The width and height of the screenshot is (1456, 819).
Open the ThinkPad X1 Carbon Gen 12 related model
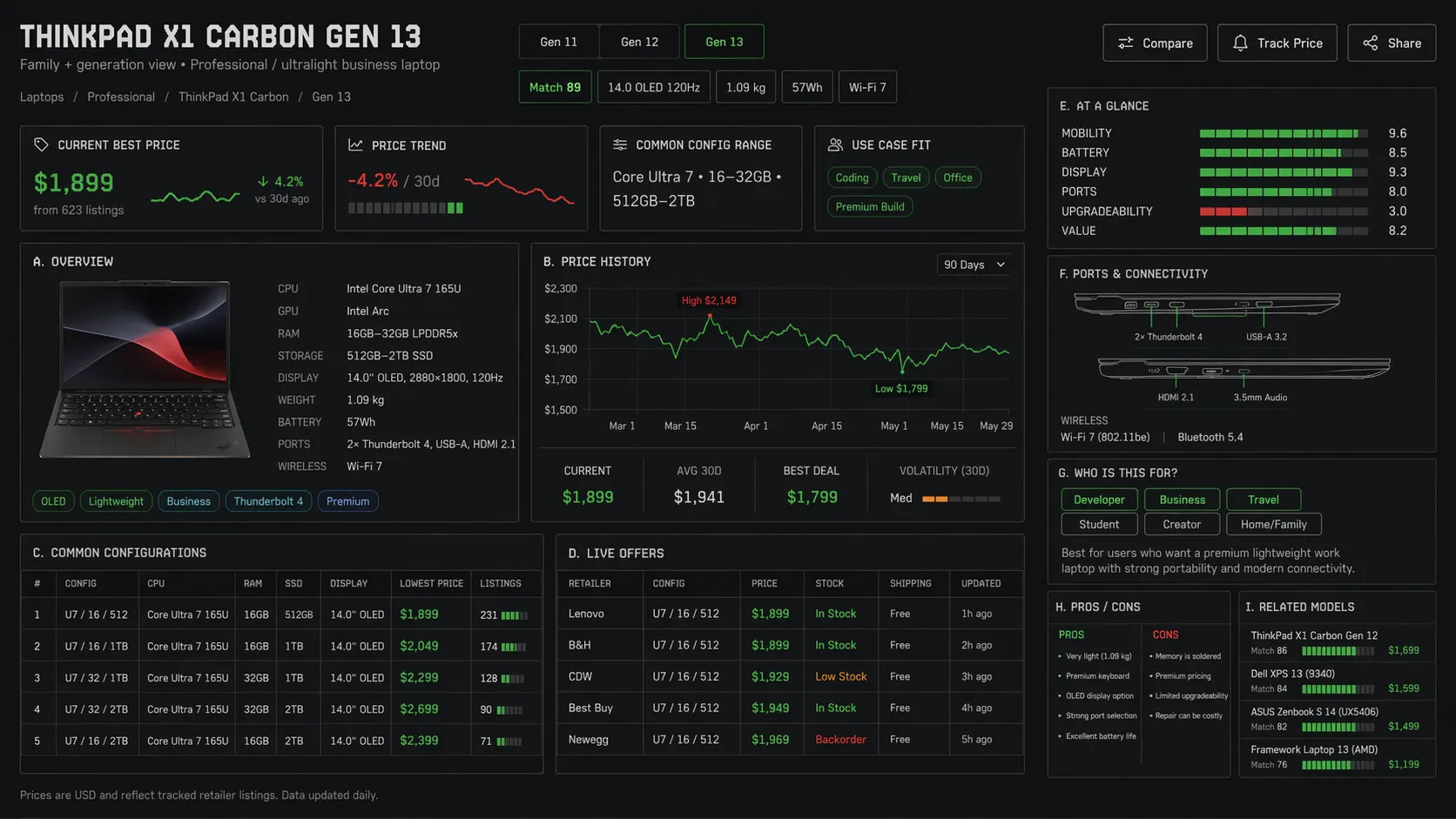(x=1337, y=642)
